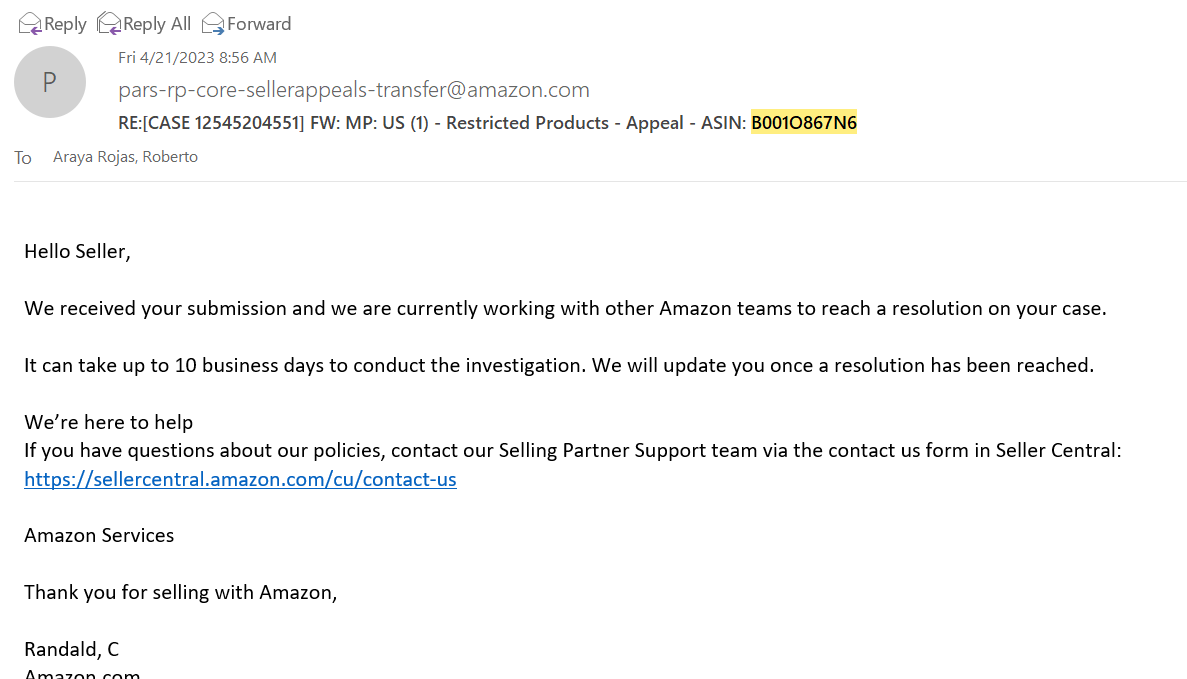Click the Reply envelope icon
Screen dimensions: 1187x679
(30, 23)
